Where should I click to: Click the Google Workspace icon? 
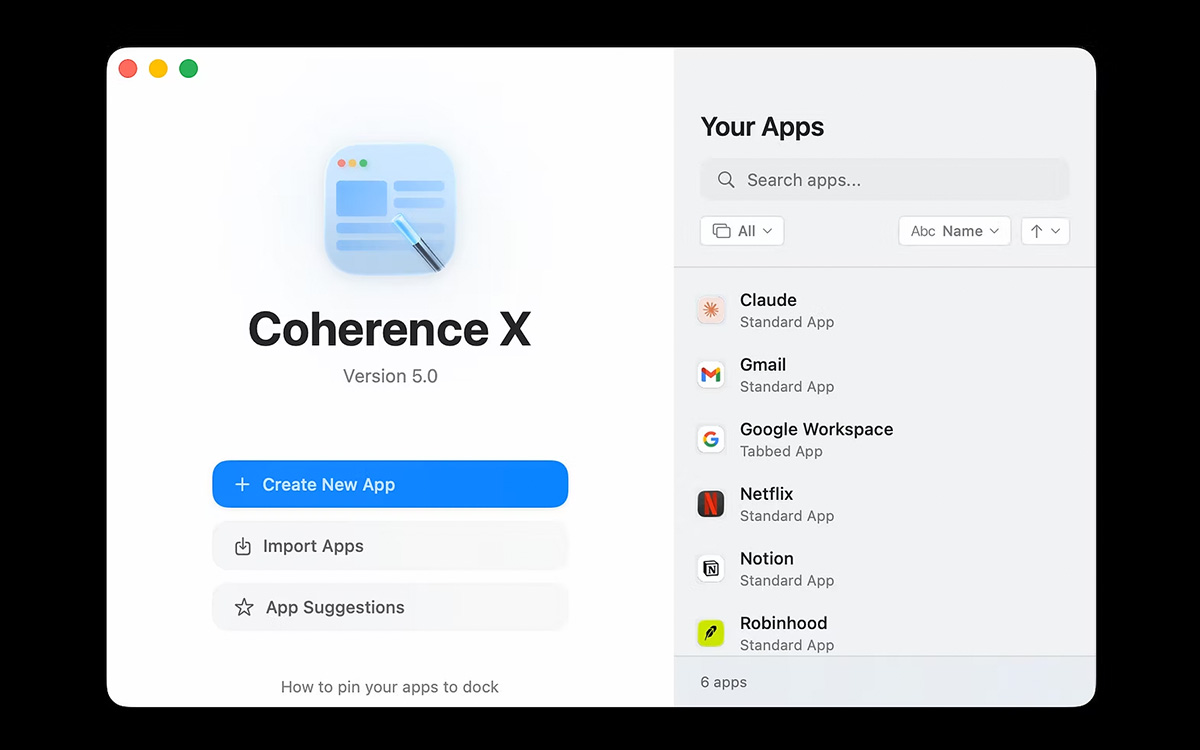point(711,439)
